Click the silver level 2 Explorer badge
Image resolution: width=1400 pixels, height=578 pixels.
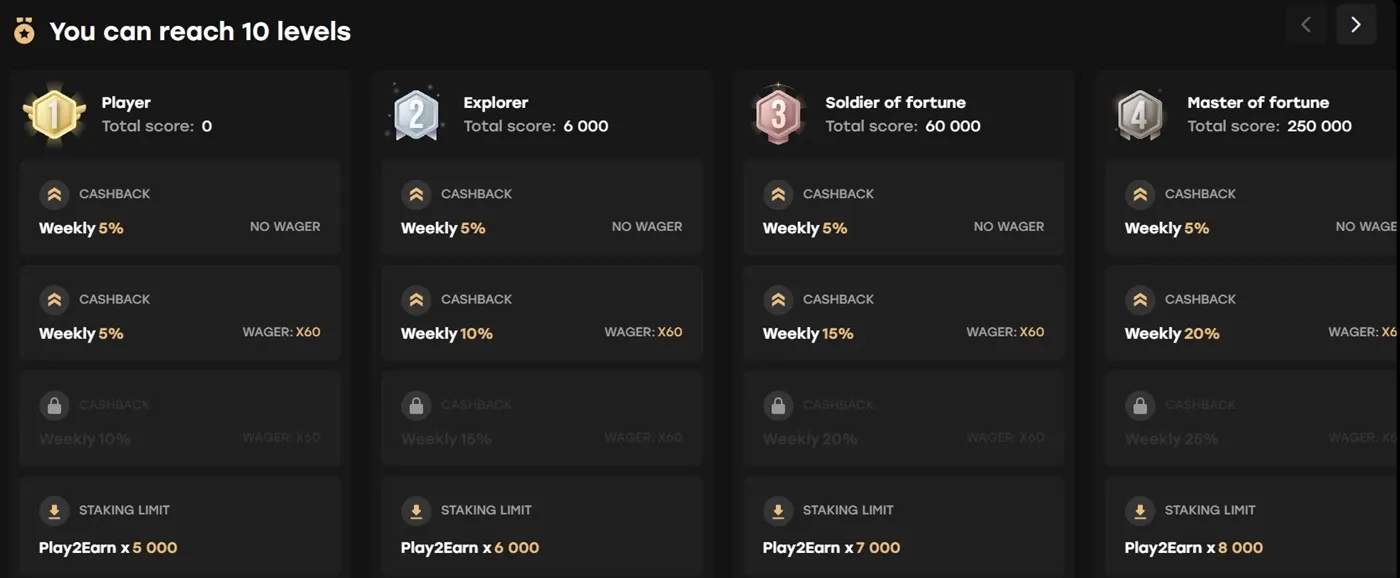point(416,114)
